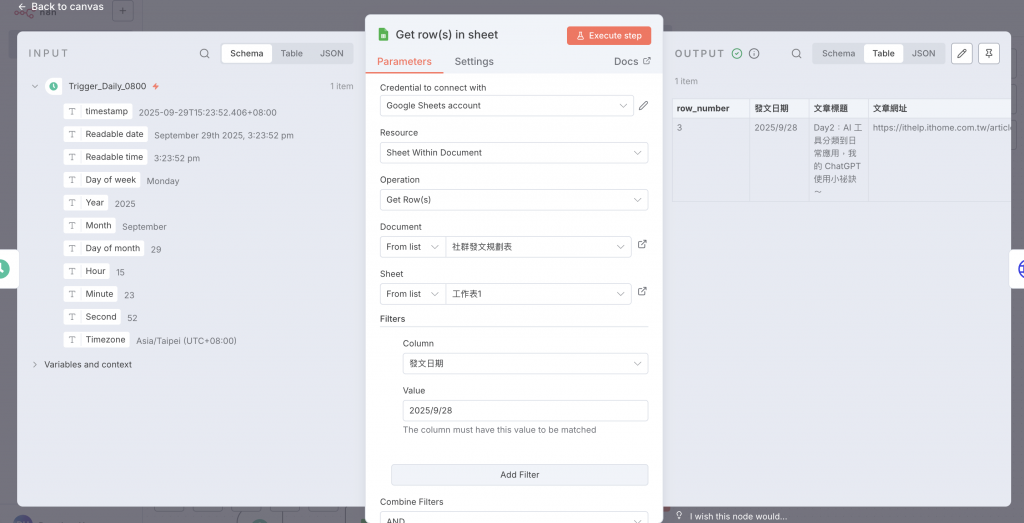Click the Readable date type icon

pos(72,135)
